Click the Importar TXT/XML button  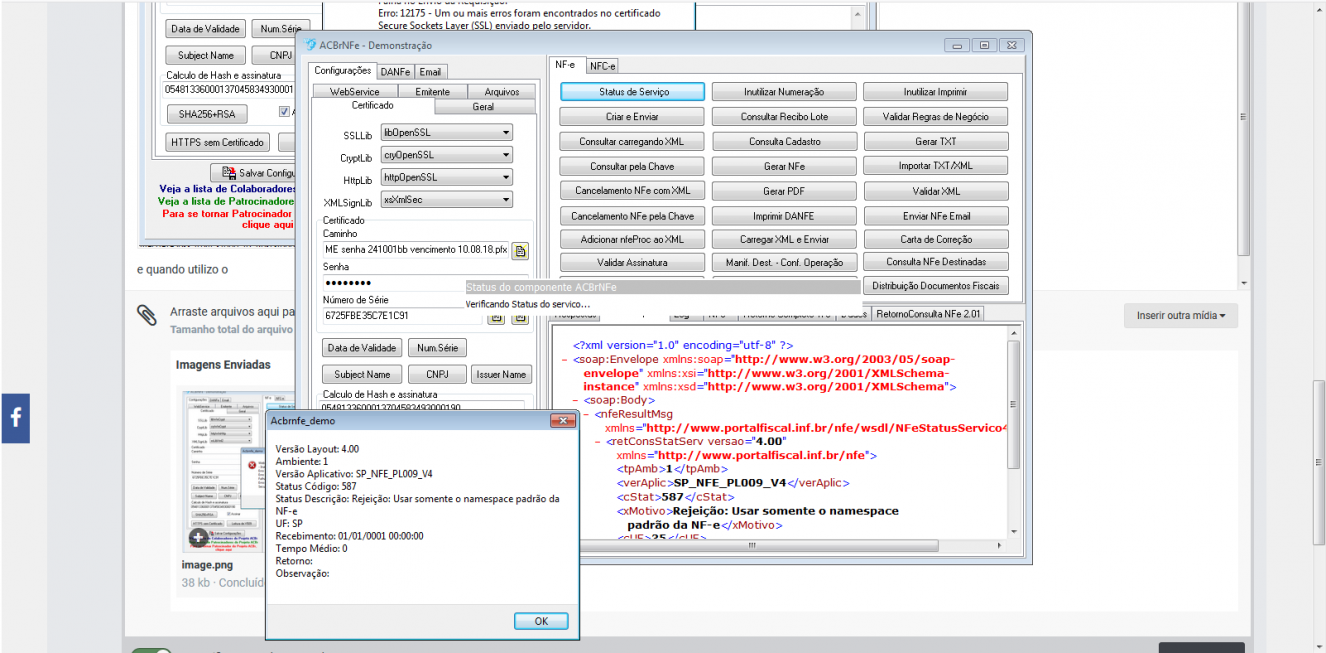coord(936,166)
